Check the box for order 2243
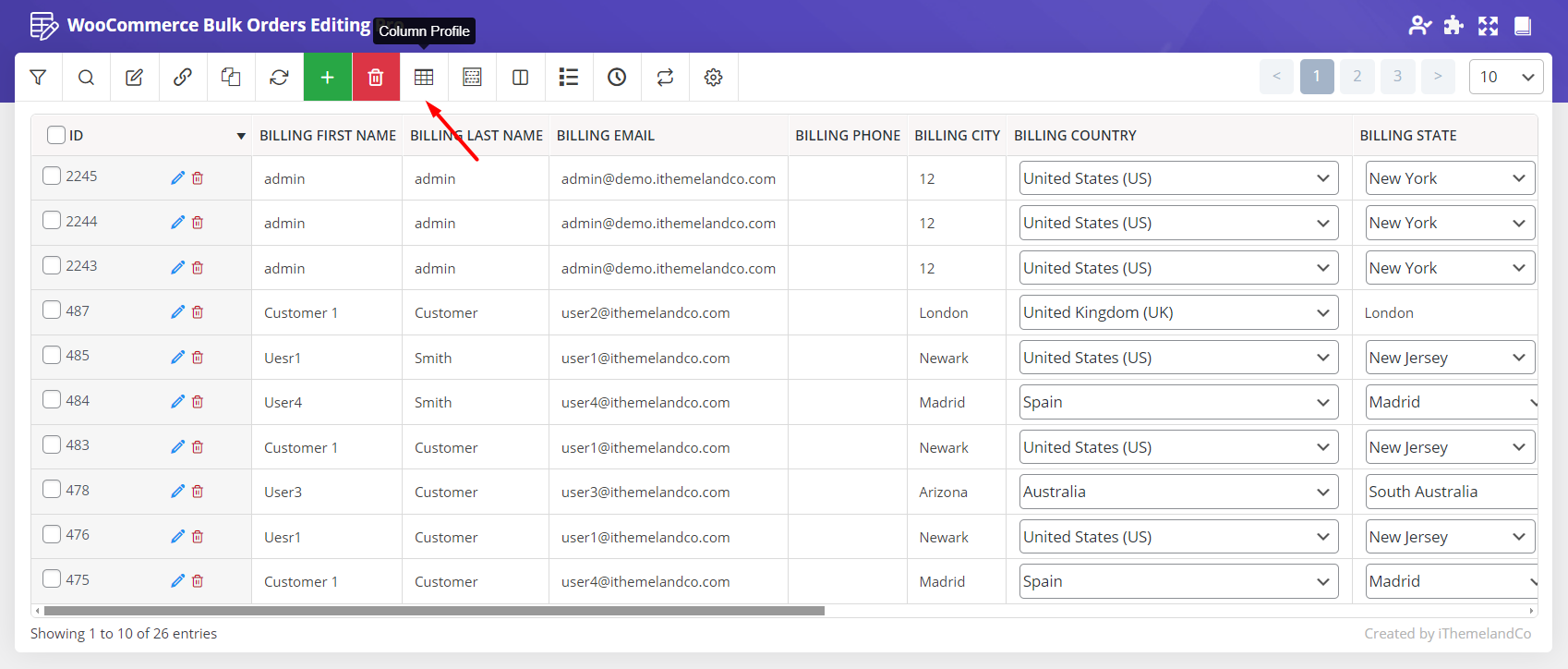This screenshot has width=1568, height=669. point(52,265)
